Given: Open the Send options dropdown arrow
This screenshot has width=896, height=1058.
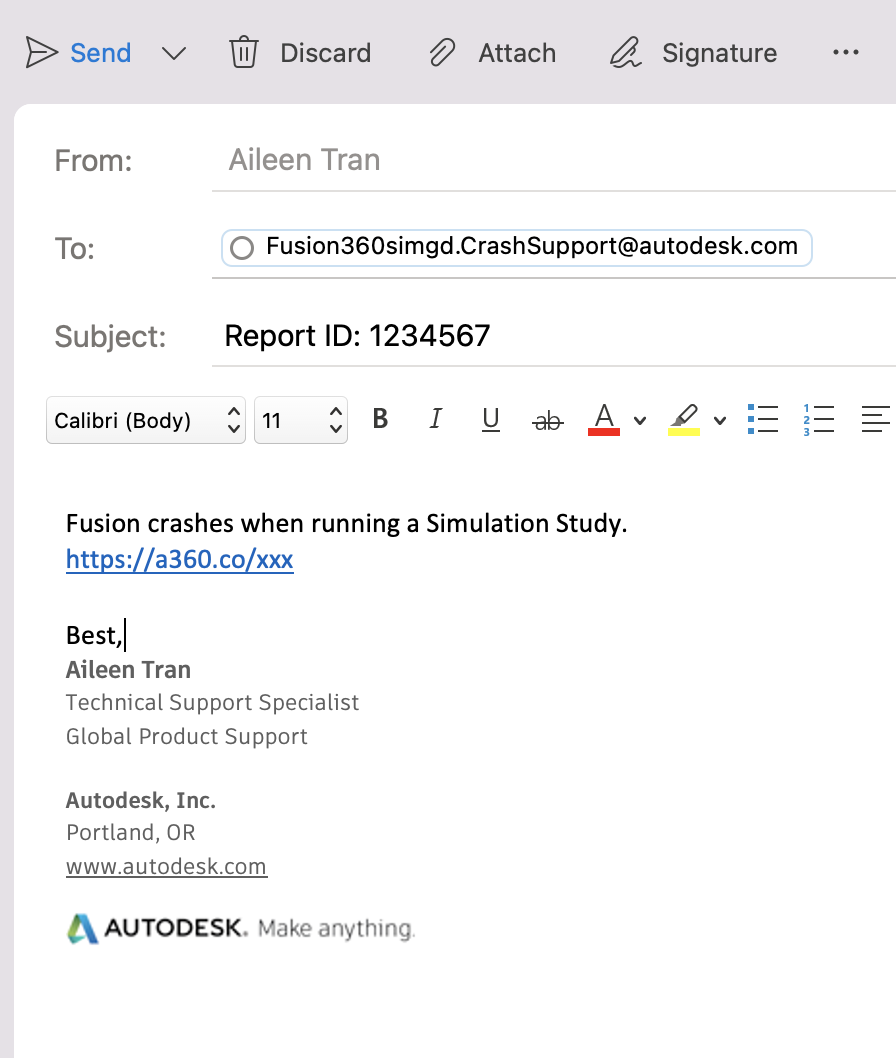Looking at the screenshot, I should [174, 53].
